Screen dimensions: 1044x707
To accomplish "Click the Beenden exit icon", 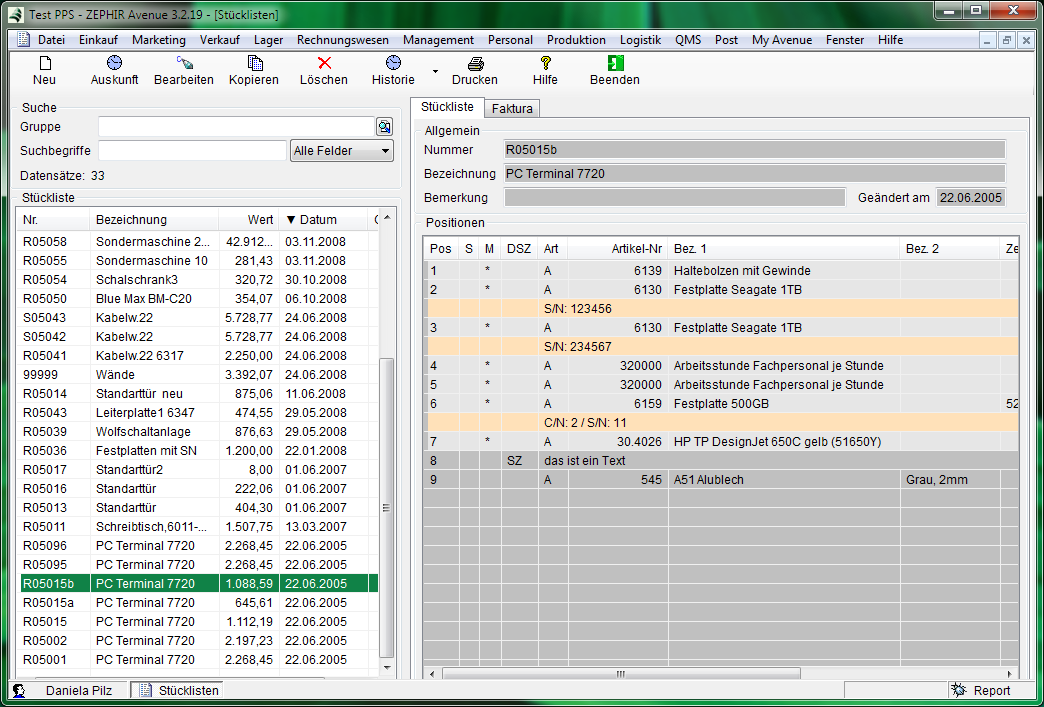I will [x=615, y=63].
